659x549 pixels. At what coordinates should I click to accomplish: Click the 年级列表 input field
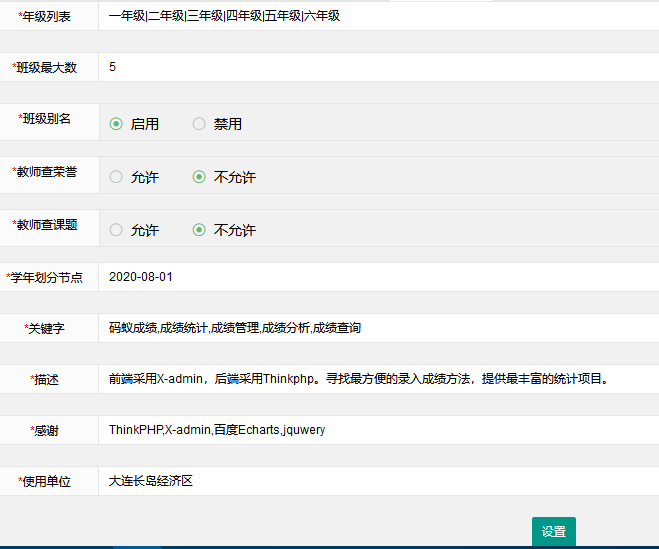(x=378, y=16)
